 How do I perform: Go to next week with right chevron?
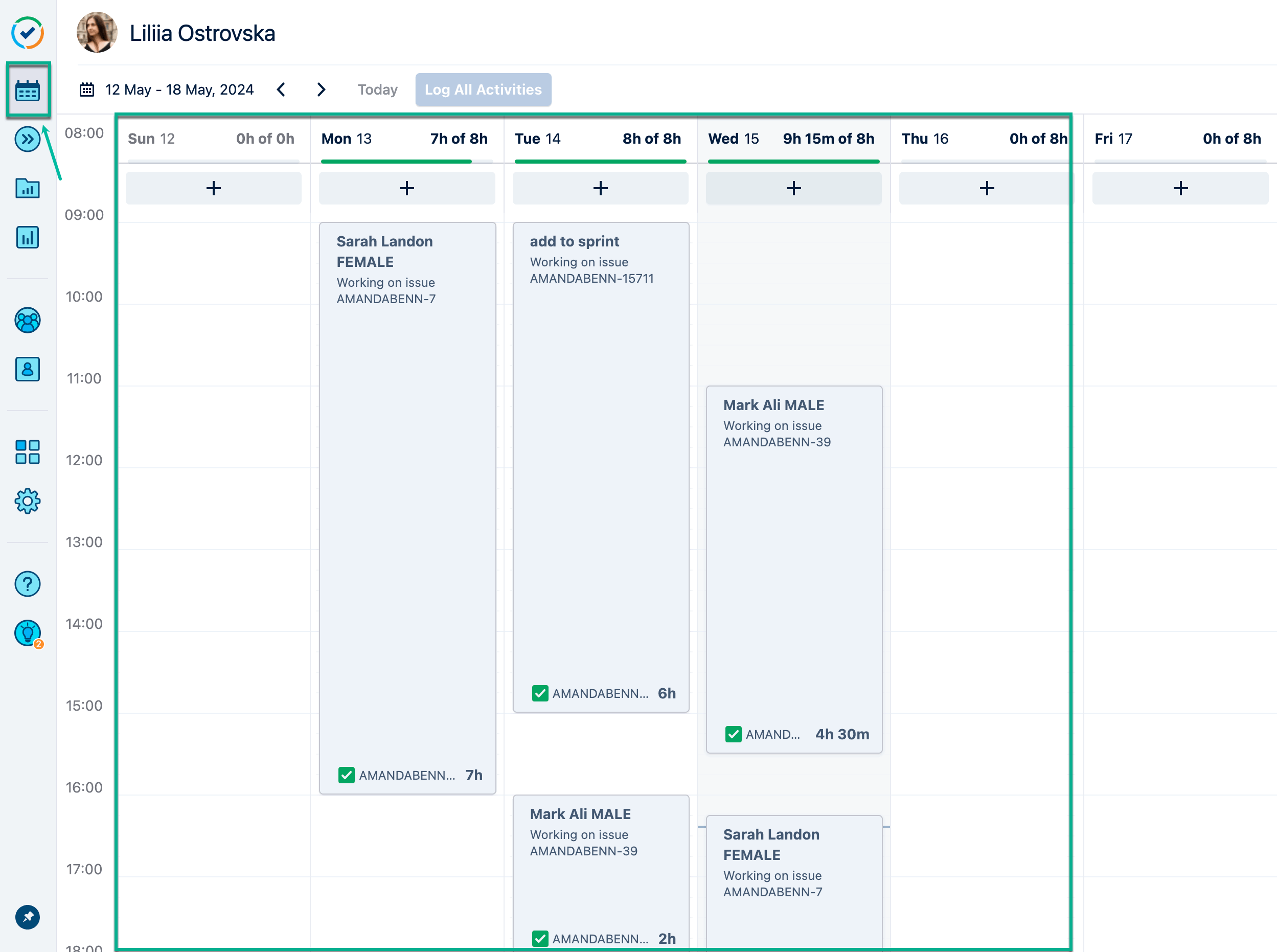click(x=322, y=90)
